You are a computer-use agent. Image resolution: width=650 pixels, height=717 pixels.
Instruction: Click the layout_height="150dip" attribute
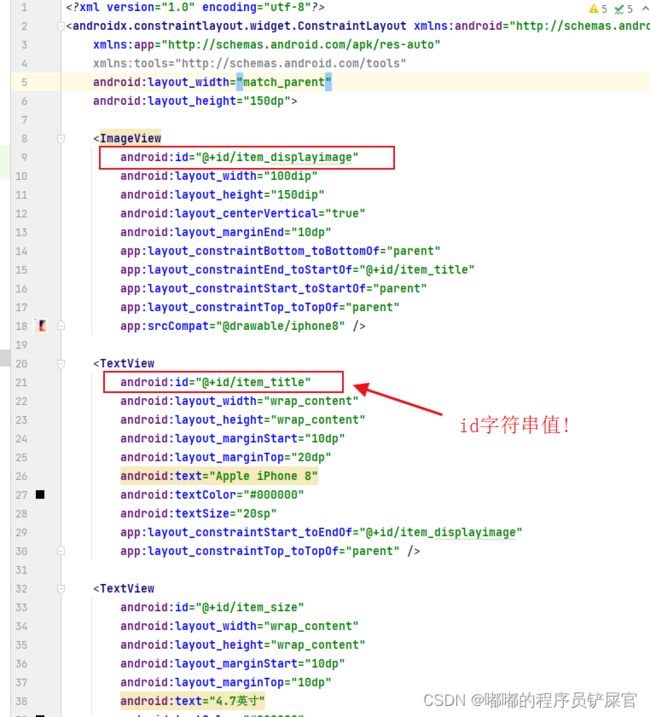coord(222,195)
